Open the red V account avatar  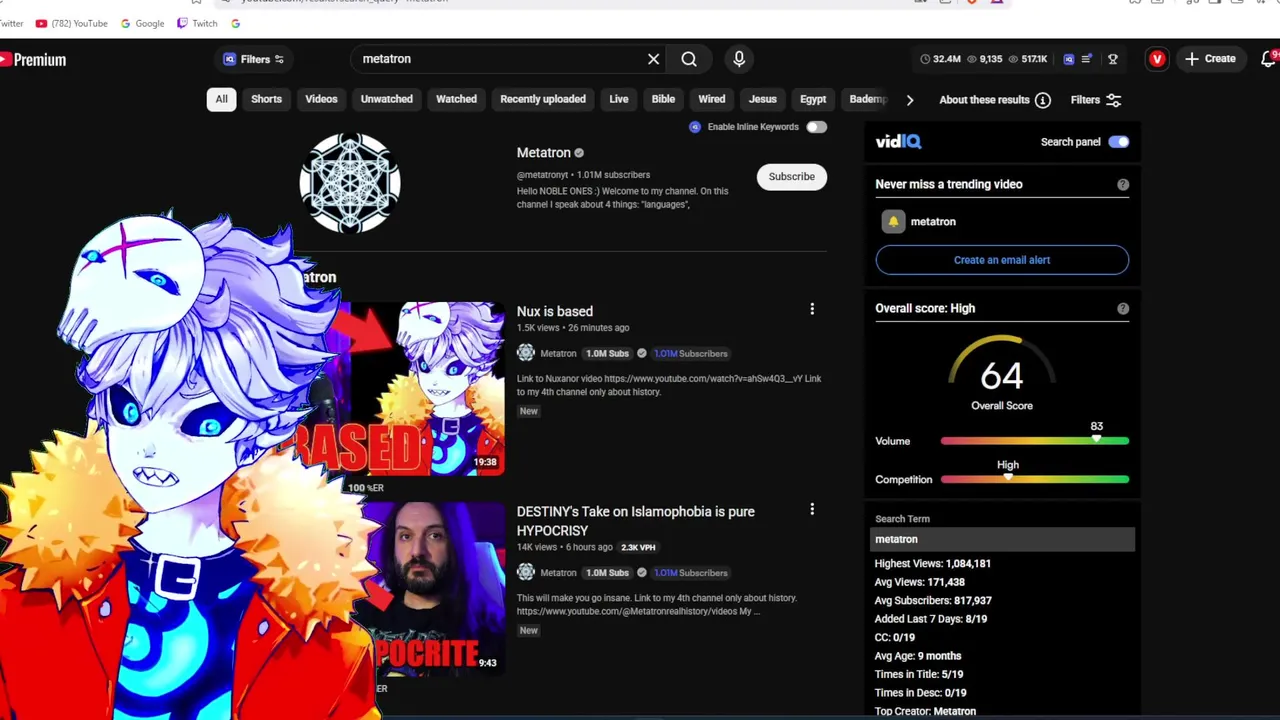click(1157, 59)
